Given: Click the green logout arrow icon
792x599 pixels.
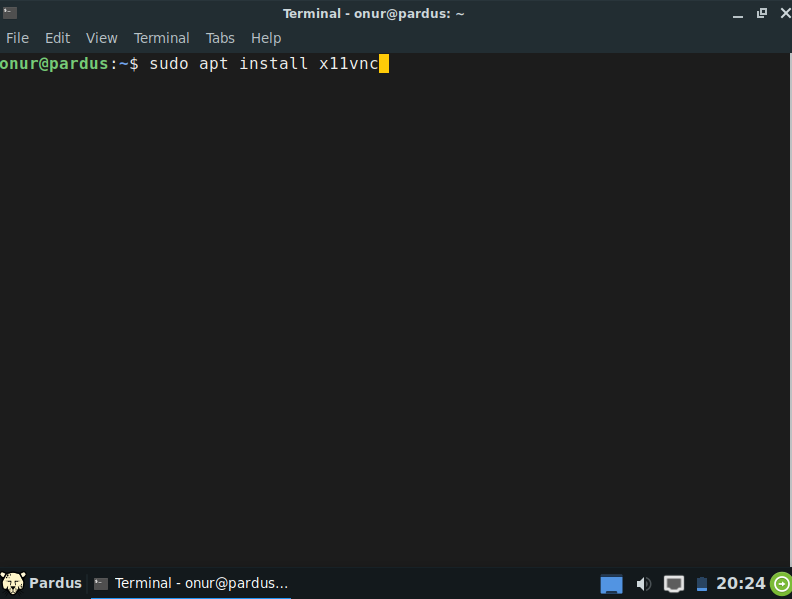Looking at the screenshot, I should [780, 584].
